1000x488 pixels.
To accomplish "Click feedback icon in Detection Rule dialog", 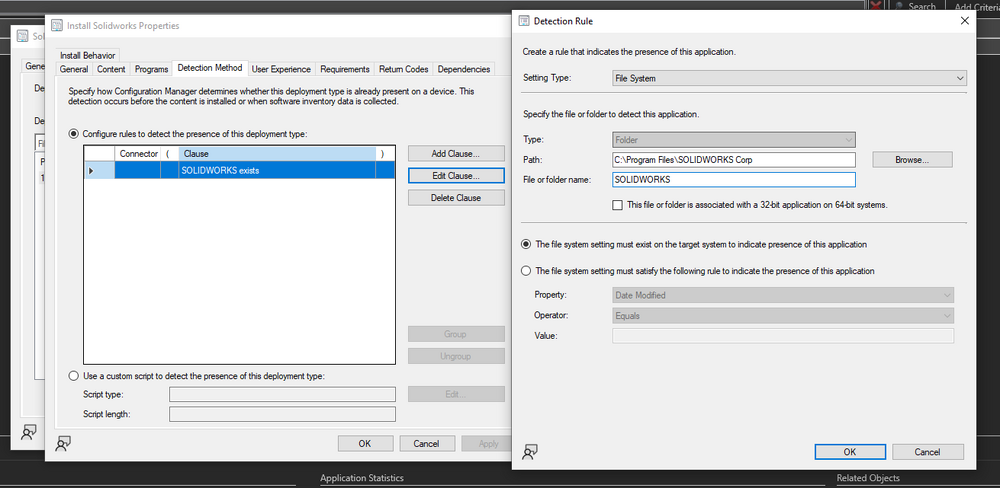I will 530,452.
